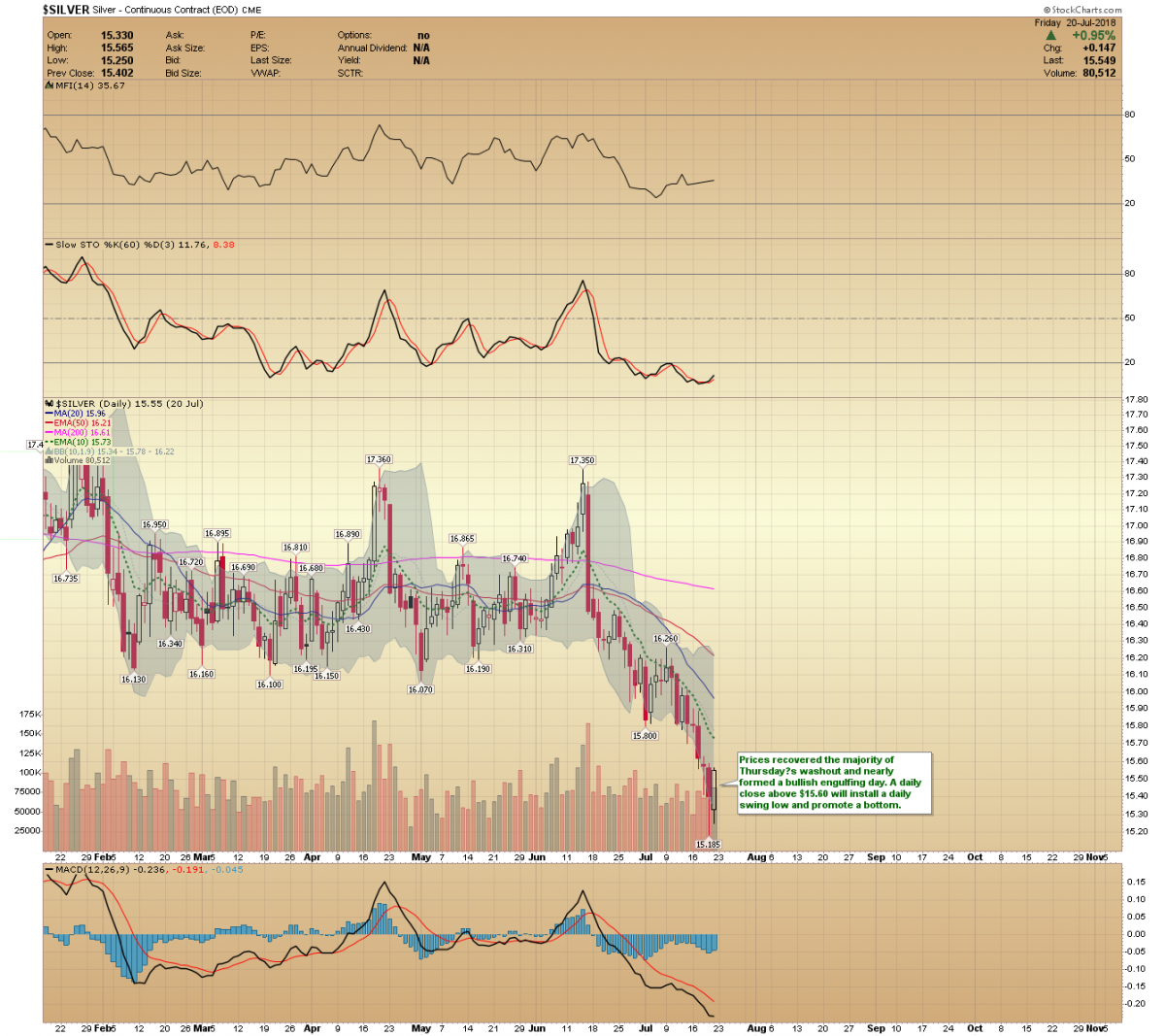Click the 16.260 July price label
The image size is (1165, 1036).
665,639
